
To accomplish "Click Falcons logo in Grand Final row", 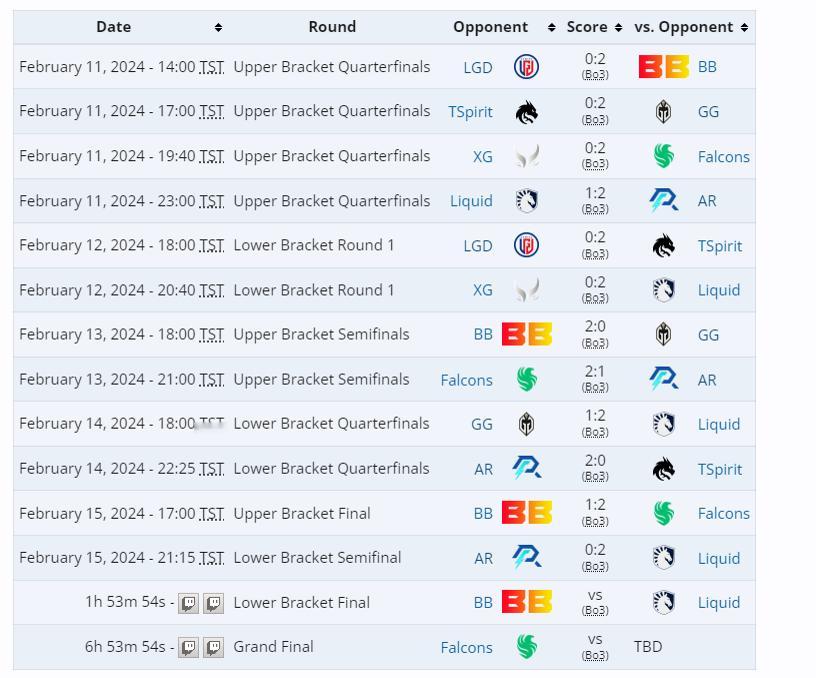I will click(x=527, y=647).
